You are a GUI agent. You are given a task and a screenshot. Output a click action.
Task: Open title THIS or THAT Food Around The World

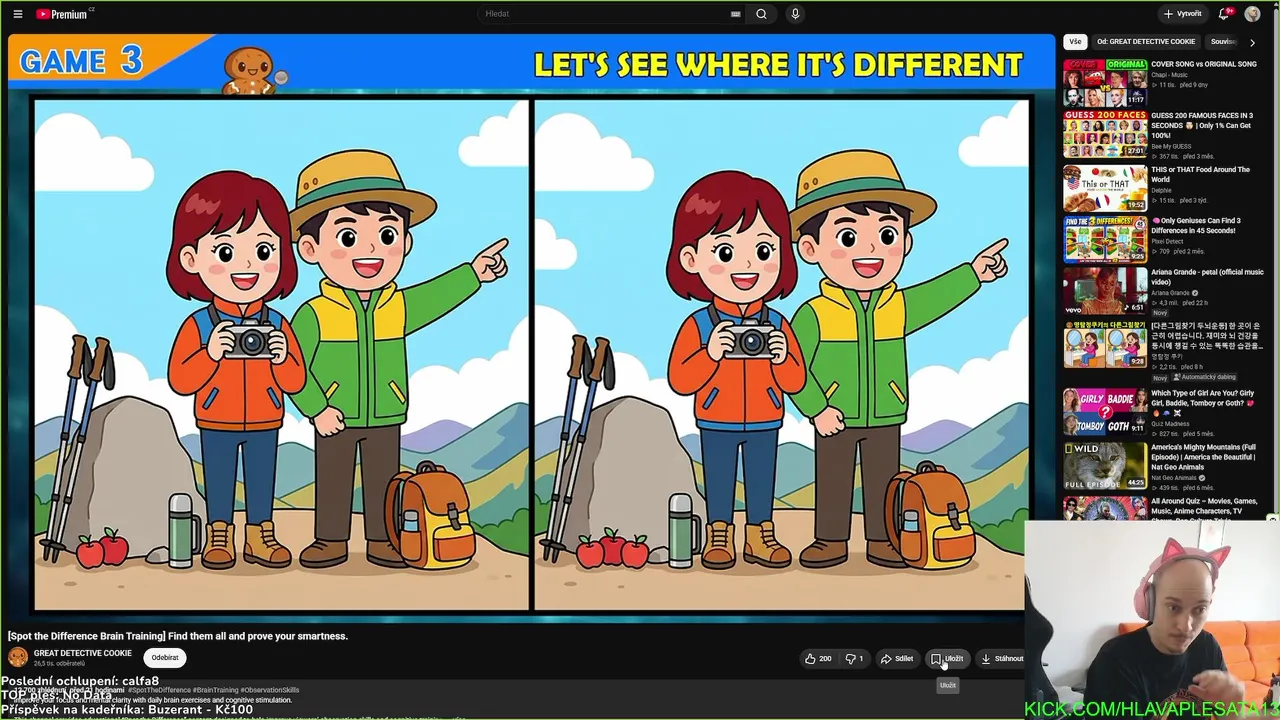click(x=1201, y=174)
